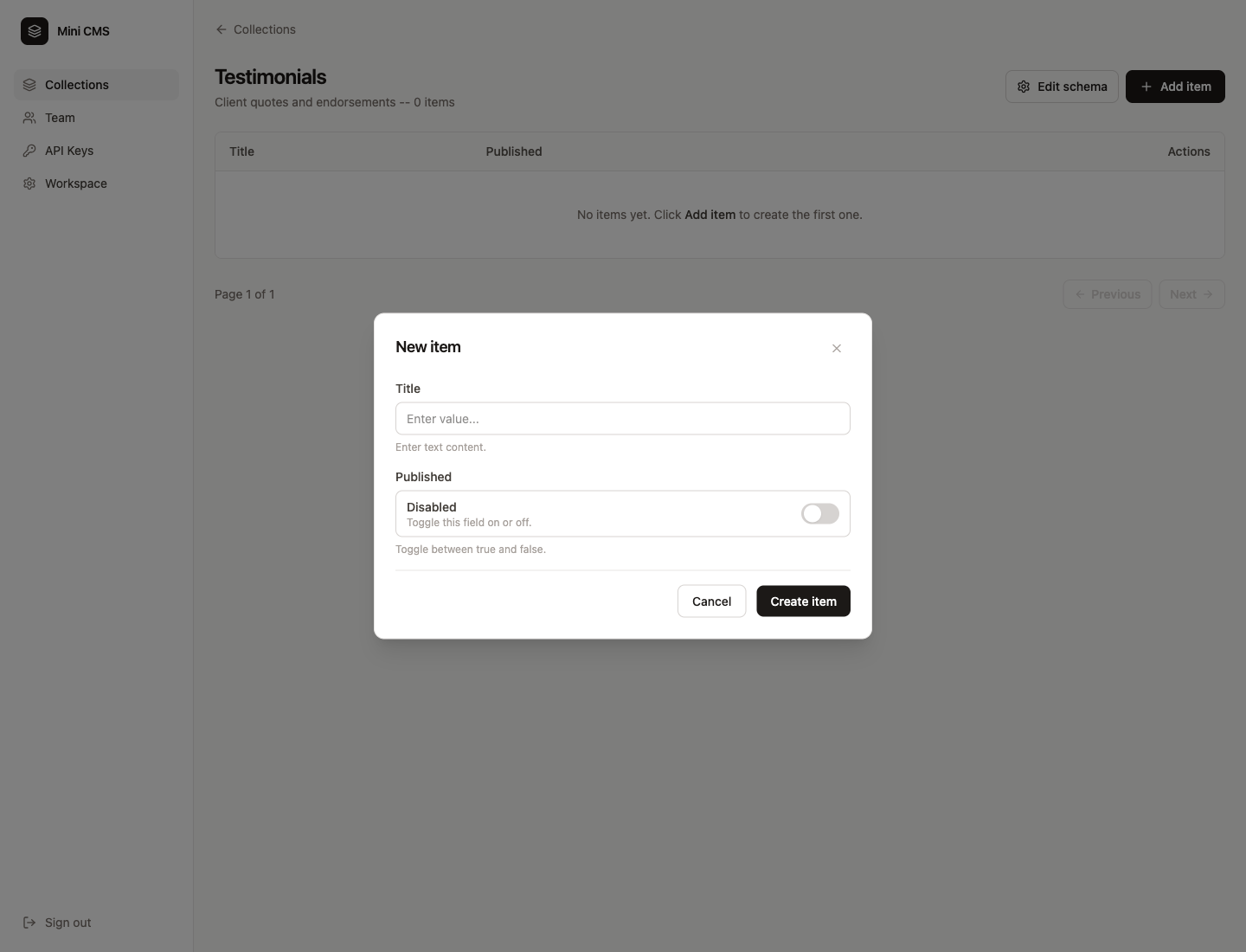Click the Previous pagination button
Image resolution: width=1246 pixels, height=952 pixels.
click(1108, 294)
